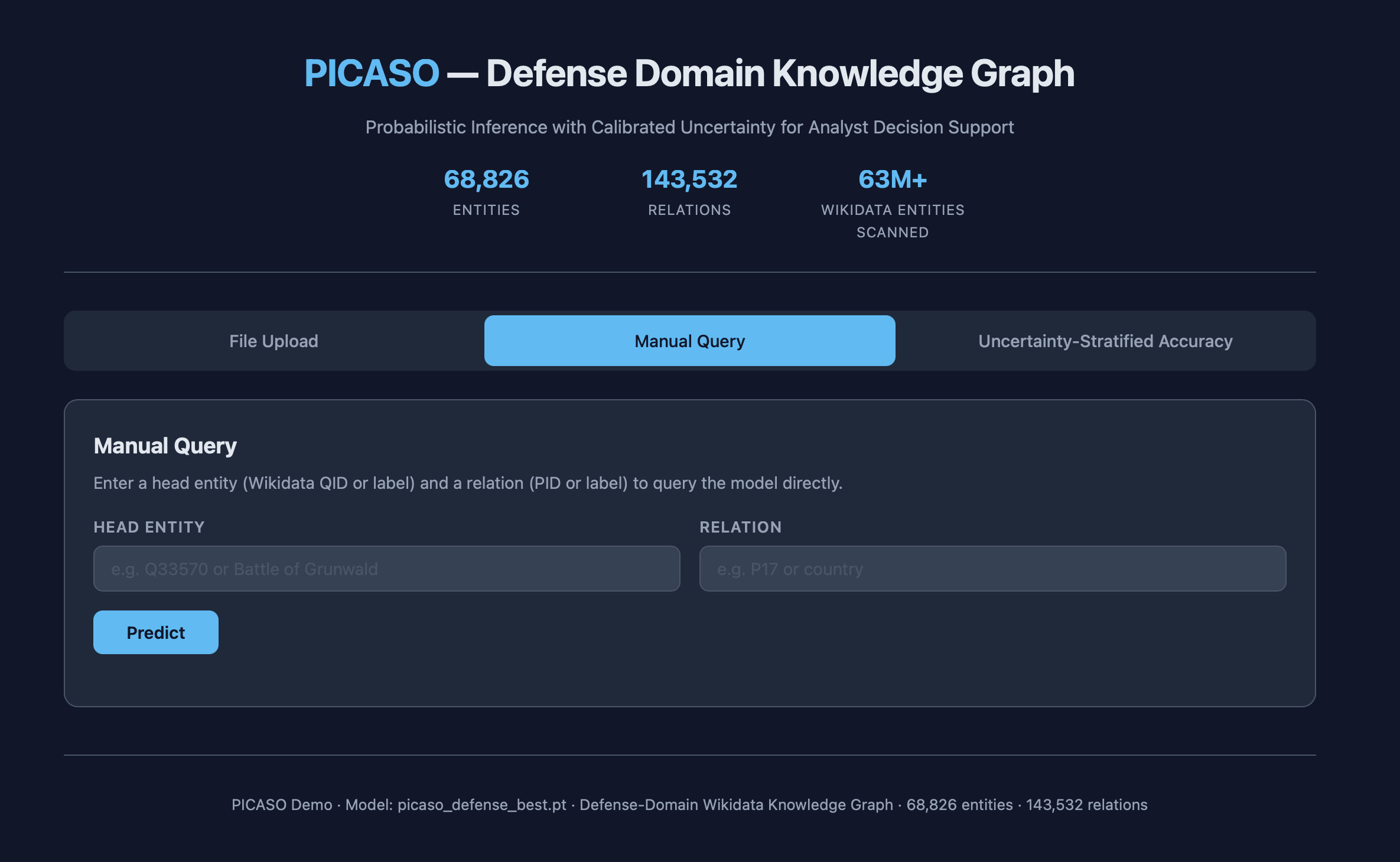
Task: Focus the Head Entity input field
Action: tap(387, 569)
